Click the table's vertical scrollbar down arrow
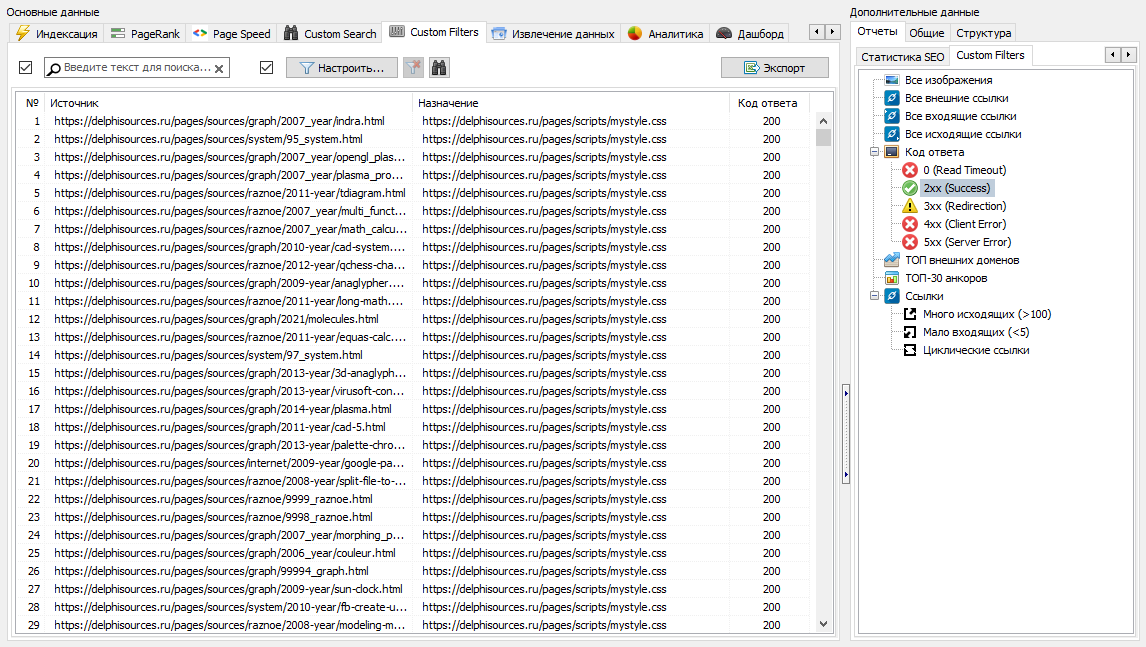 tap(824, 624)
